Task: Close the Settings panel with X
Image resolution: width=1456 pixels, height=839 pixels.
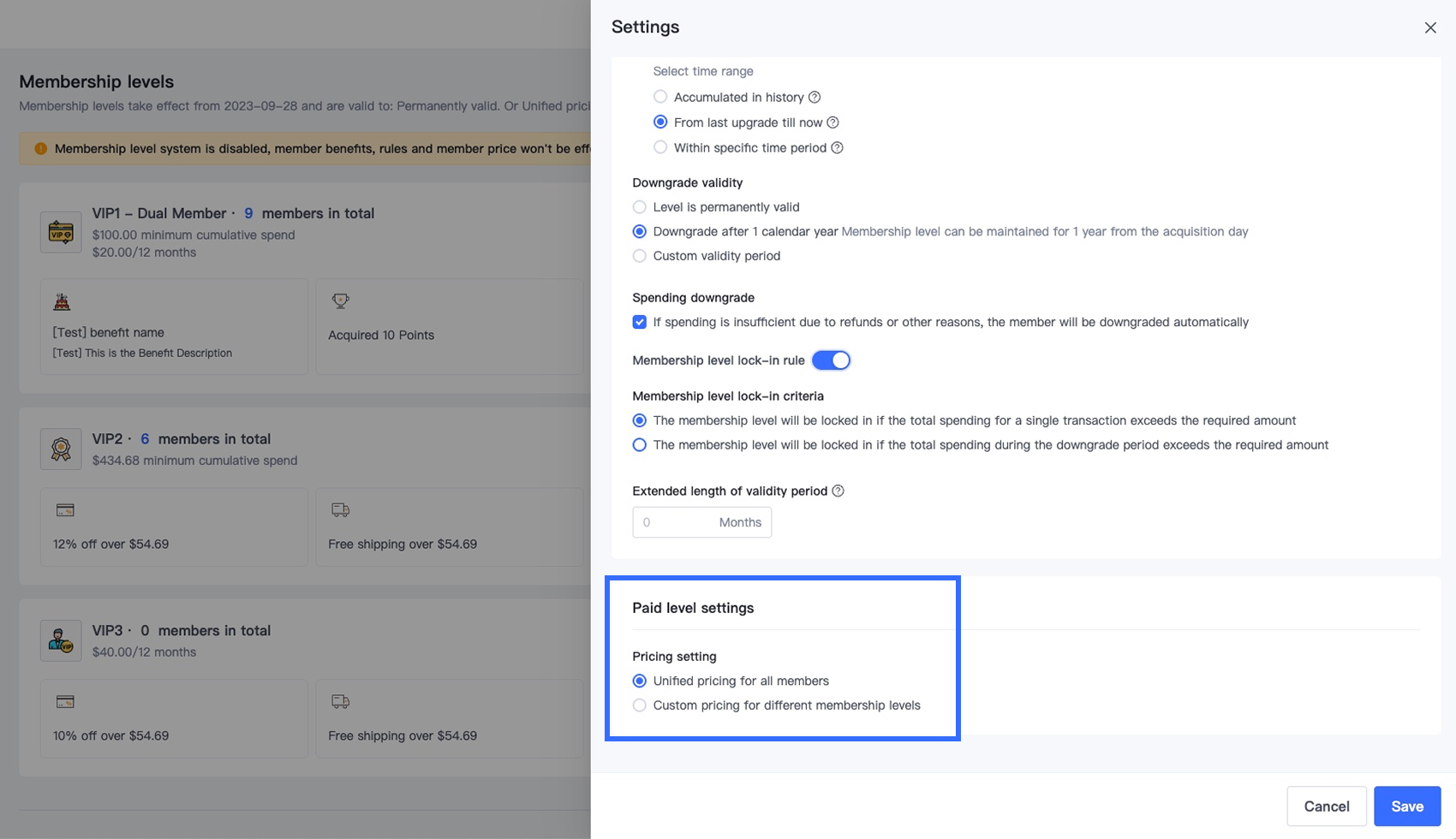Action: pyautogui.click(x=1430, y=28)
